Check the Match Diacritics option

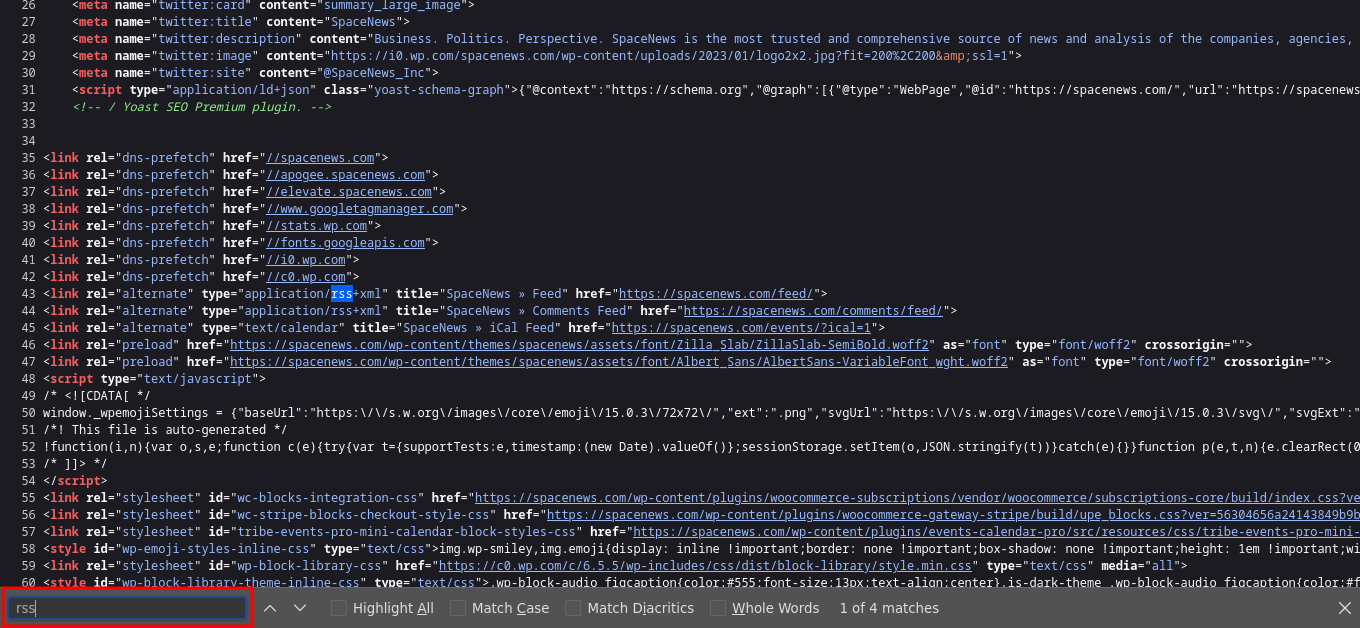pos(573,608)
